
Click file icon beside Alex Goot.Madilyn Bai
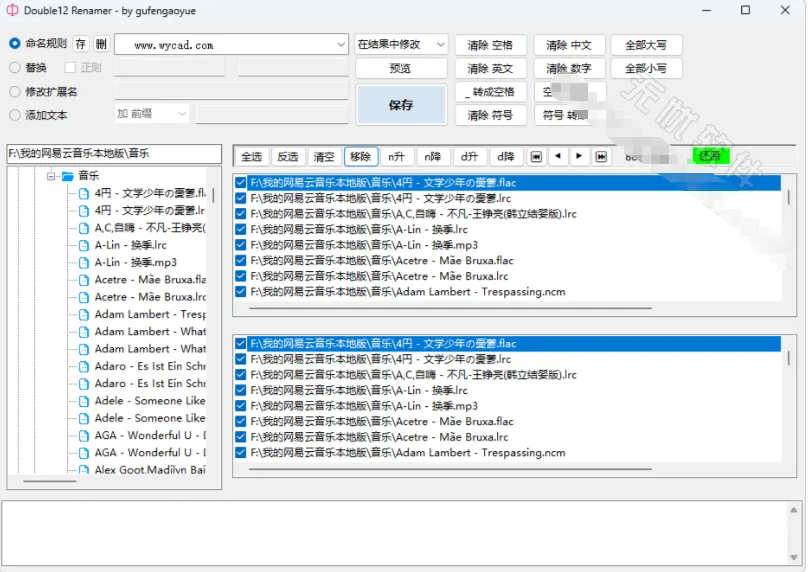pos(84,470)
